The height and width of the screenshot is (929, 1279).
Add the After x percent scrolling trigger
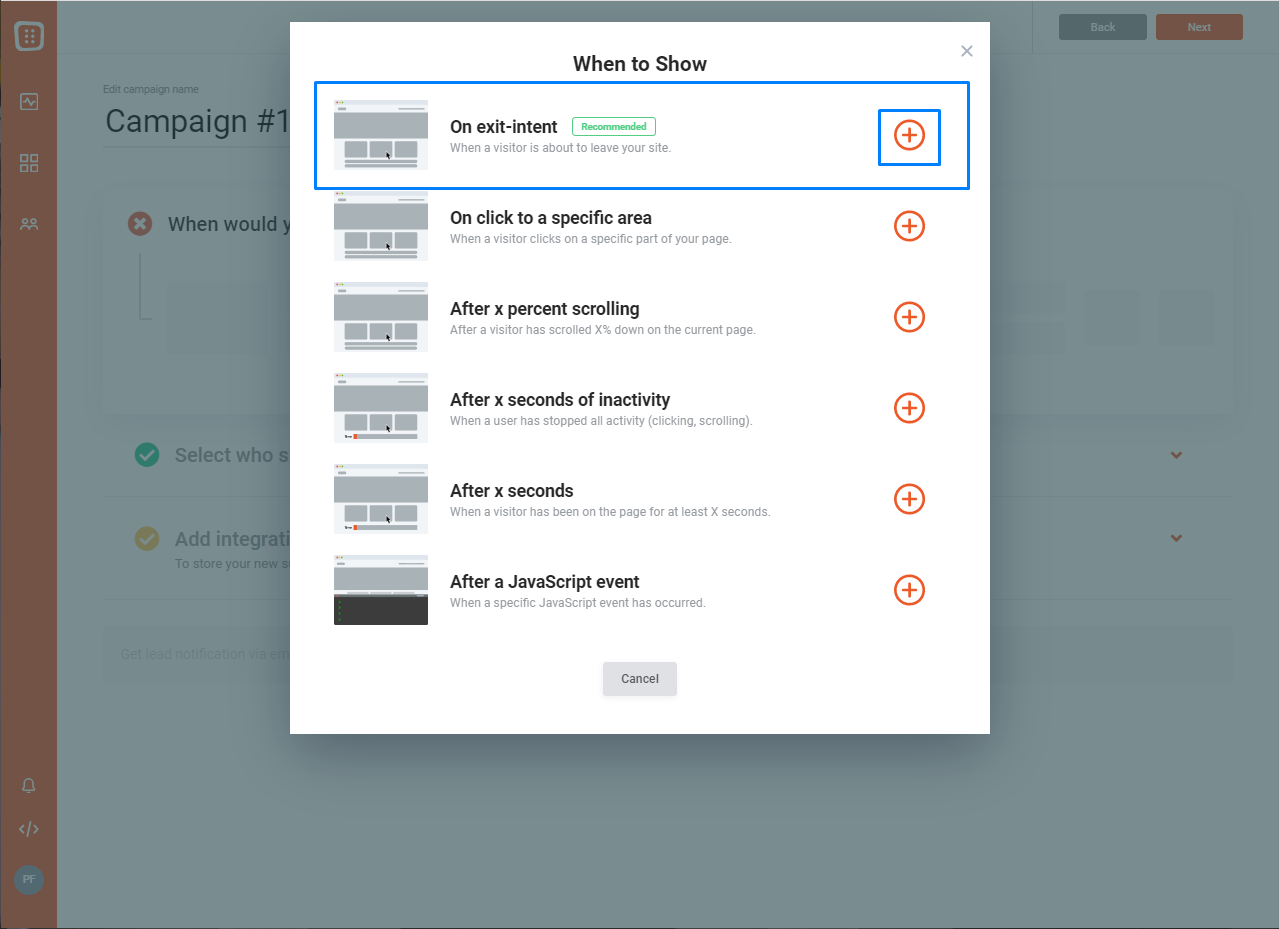click(x=909, y=317)
